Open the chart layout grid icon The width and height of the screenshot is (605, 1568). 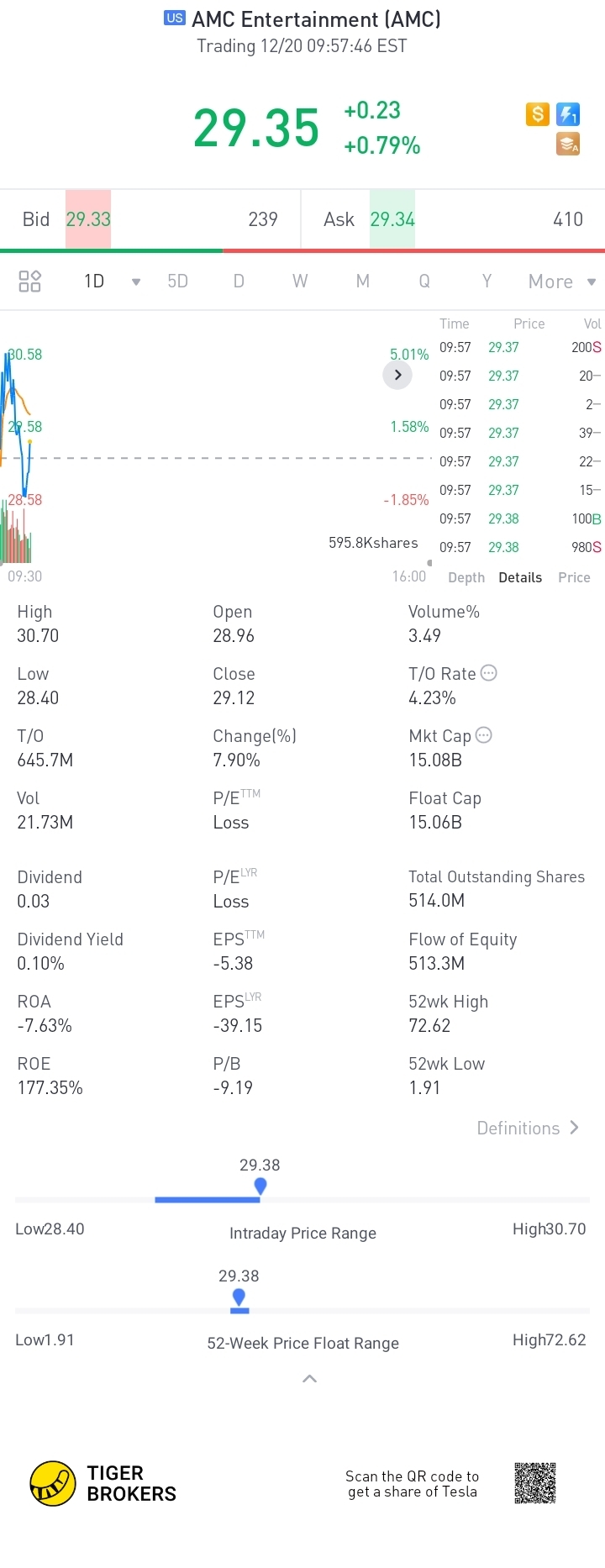29,281
